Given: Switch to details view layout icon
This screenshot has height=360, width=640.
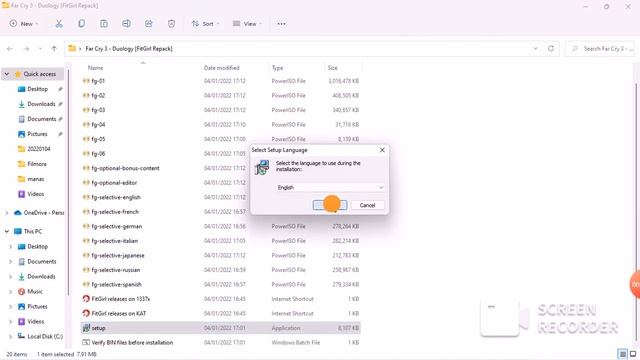Looking at the screenshot, I should [623, 354].
